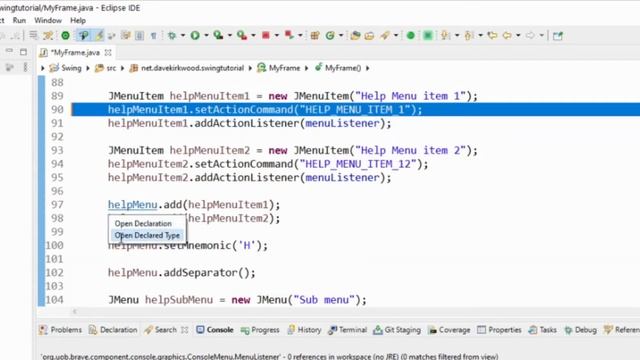Expand breadcrumb arrow after the MyFrame() constructor
The height and width of the screenshot is (360, 640).
point(367,68)
